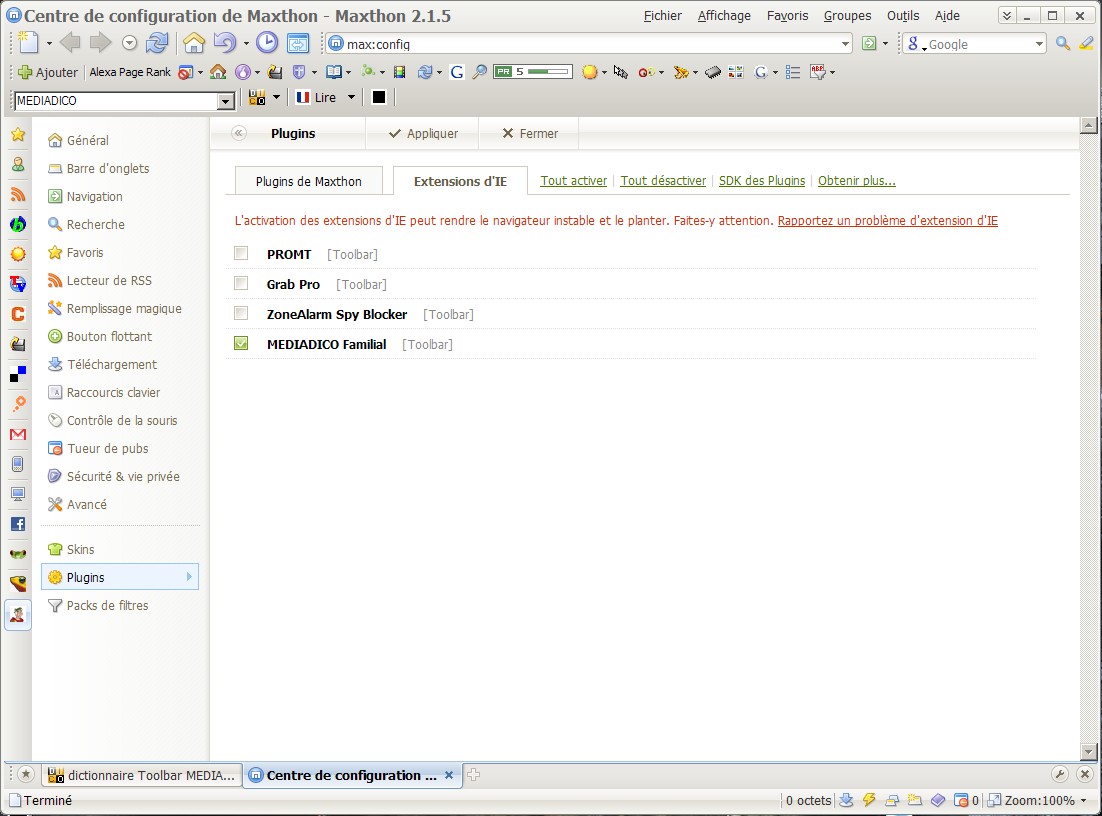1102x816 pixels.
Task: Click the Alexa Page Rank button
Action: 130,72
